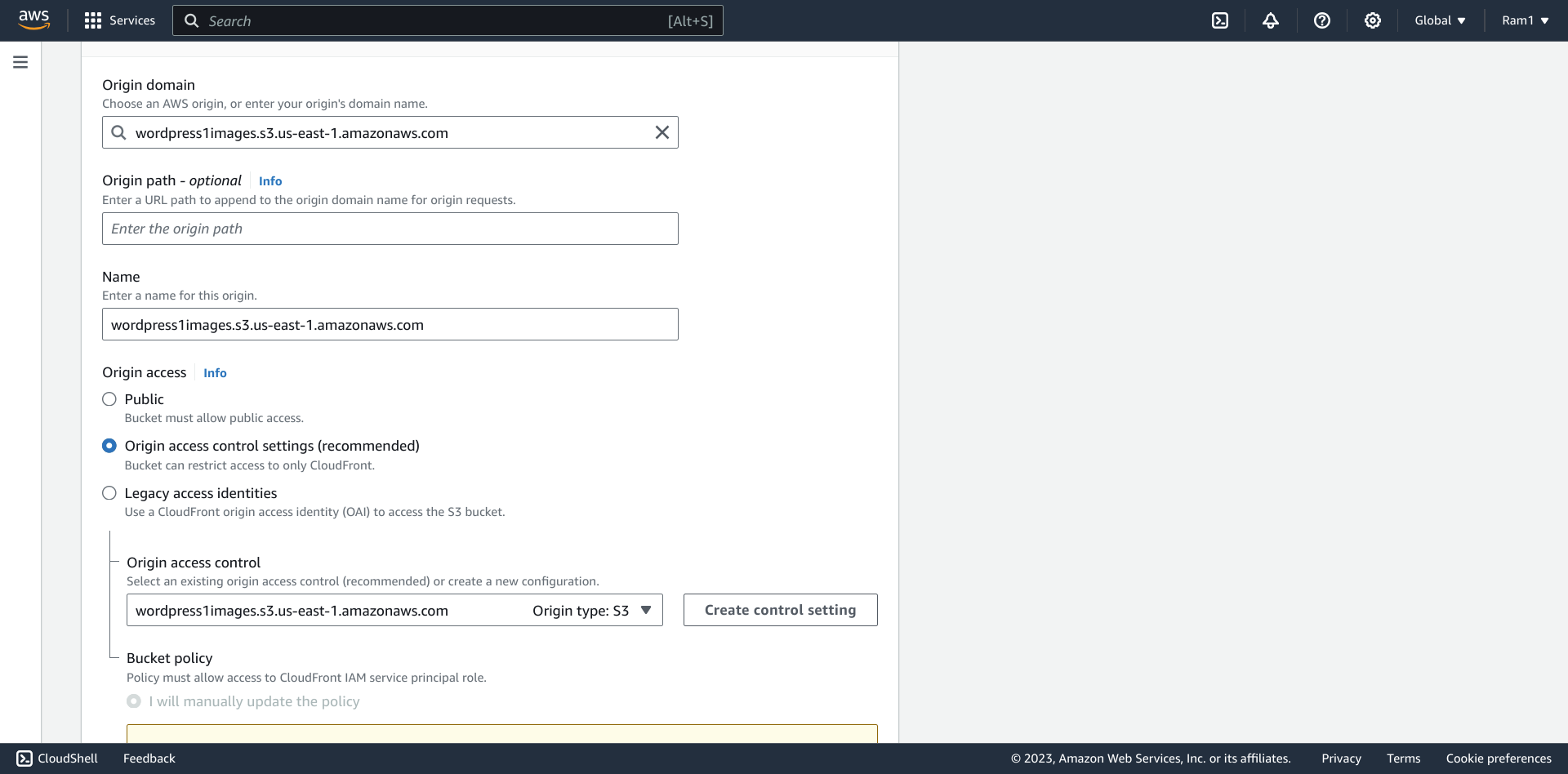Open the Ram1 account menu
The image size is (1568, 774).
(1525, 20)
